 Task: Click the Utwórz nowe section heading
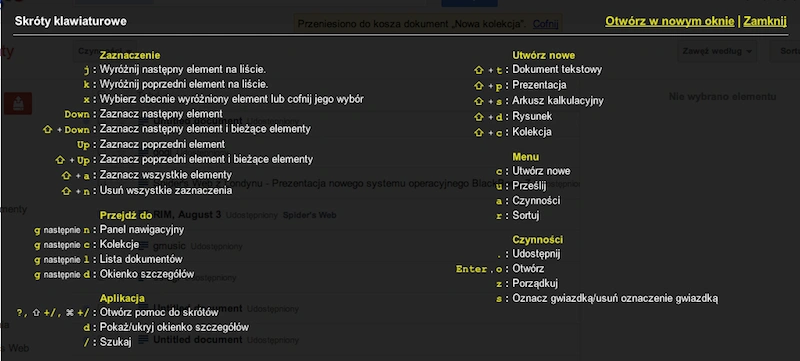(x=543, y=55)
